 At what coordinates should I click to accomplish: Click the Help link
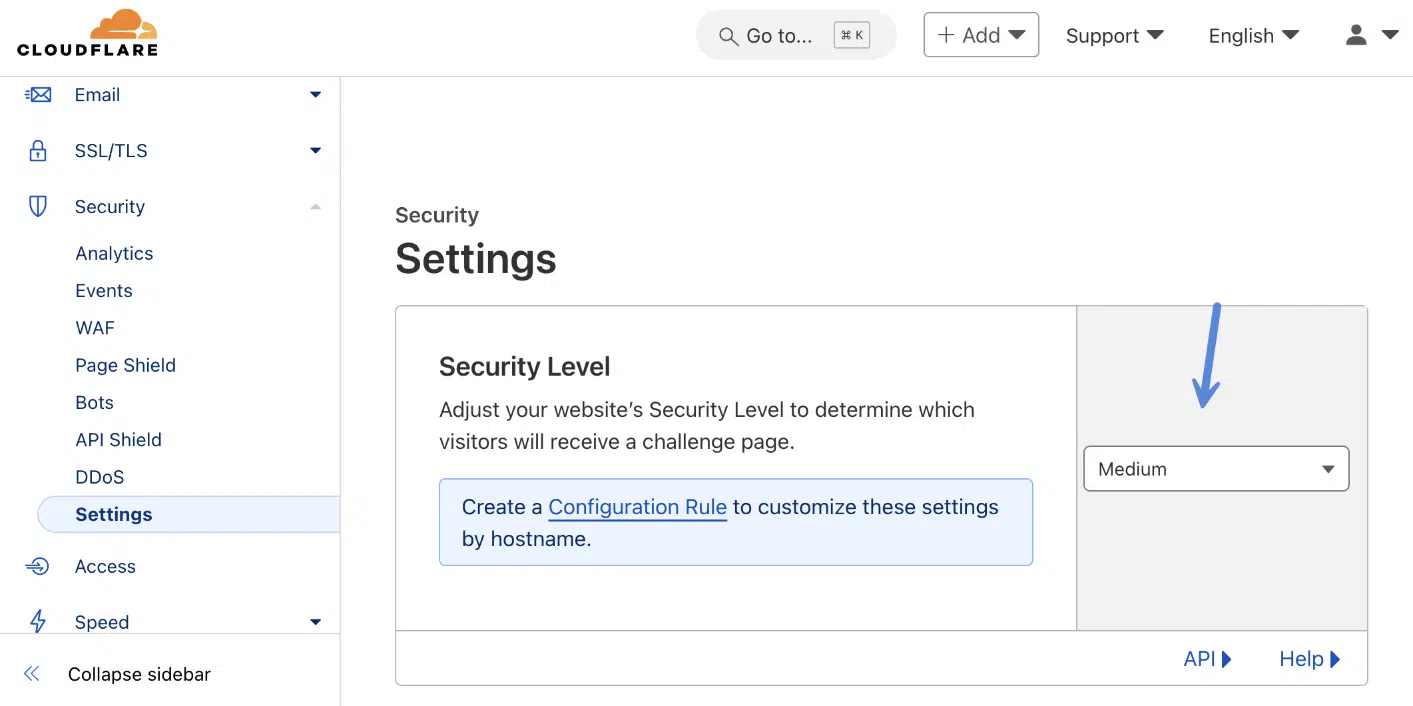[1308, 658]
